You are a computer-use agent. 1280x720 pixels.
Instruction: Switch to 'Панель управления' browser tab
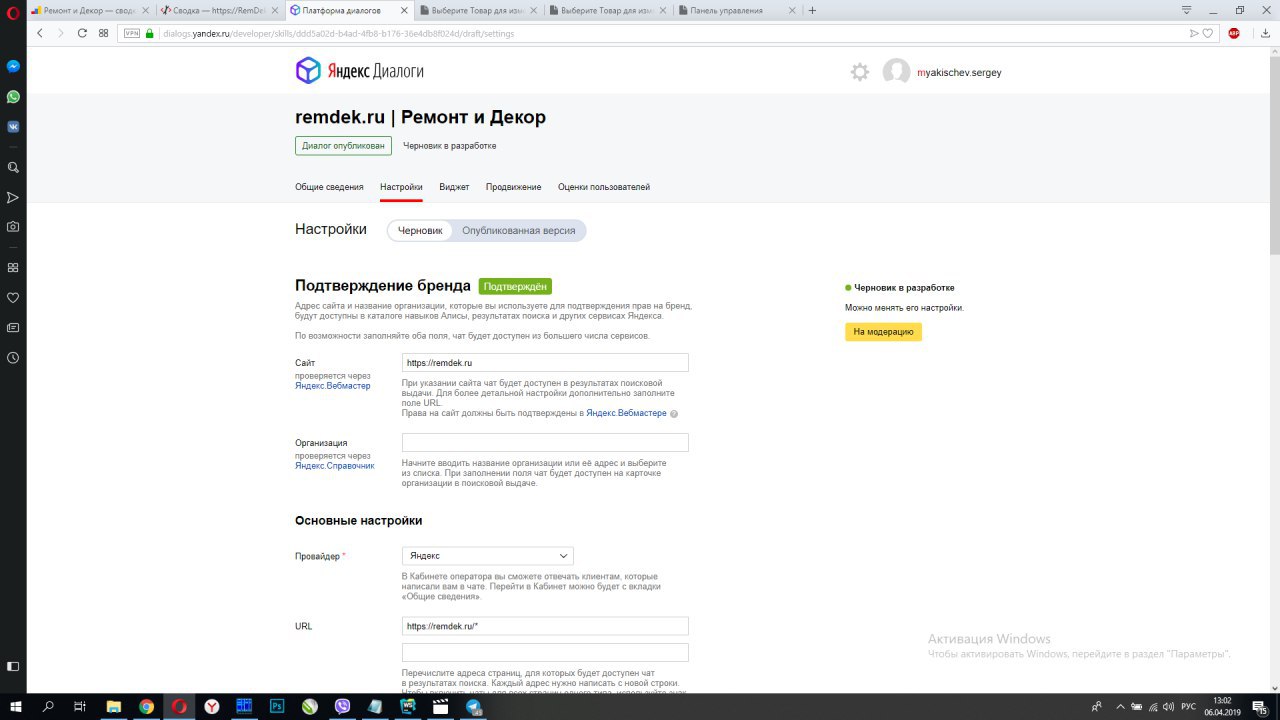pos(737,11)
